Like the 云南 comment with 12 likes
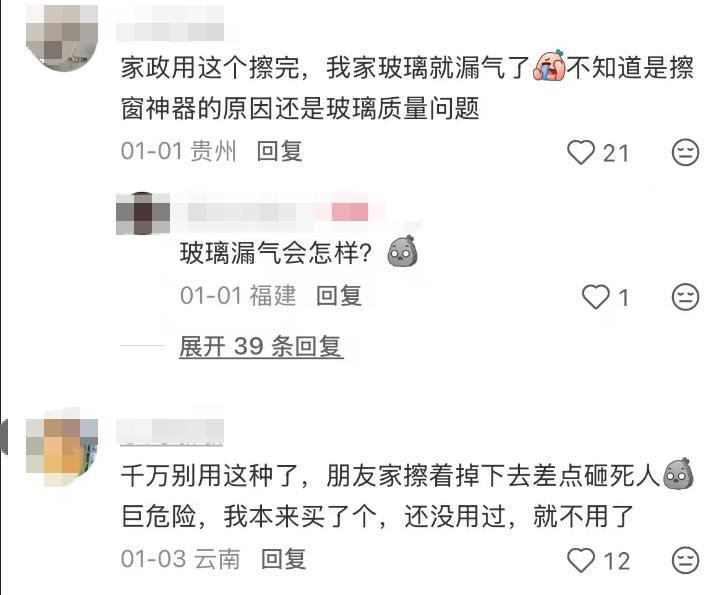The width and height of the screenshot is (722, 595). [581, 560]
